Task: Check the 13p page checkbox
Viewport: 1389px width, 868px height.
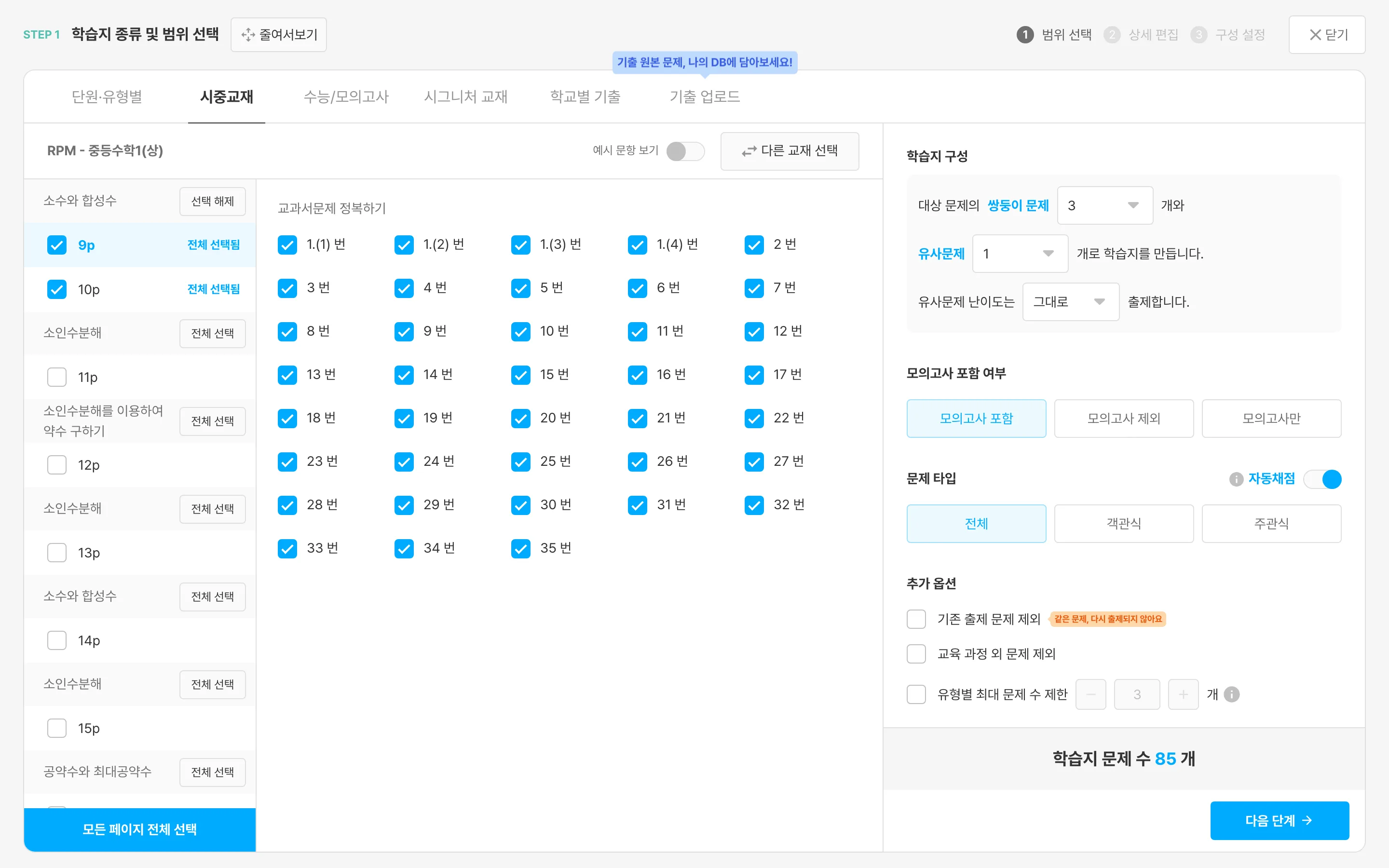Action: (x=57, y=553)
